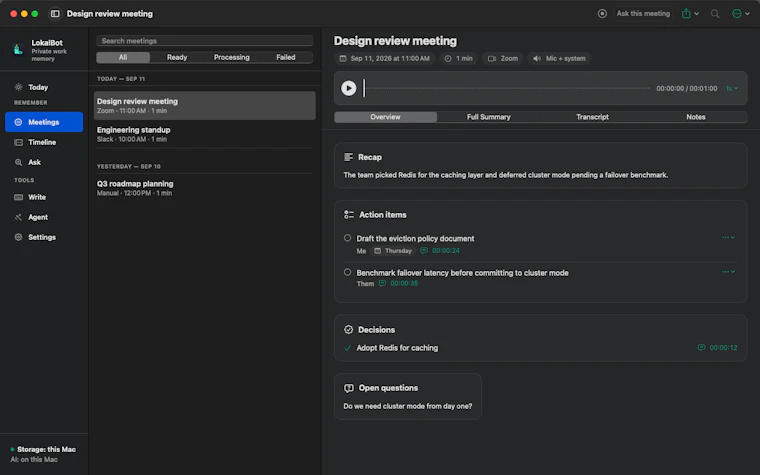The image size is (760, 475).
Task: Jump to timestamp 00:00:35
Action: (x=398, y=284)
